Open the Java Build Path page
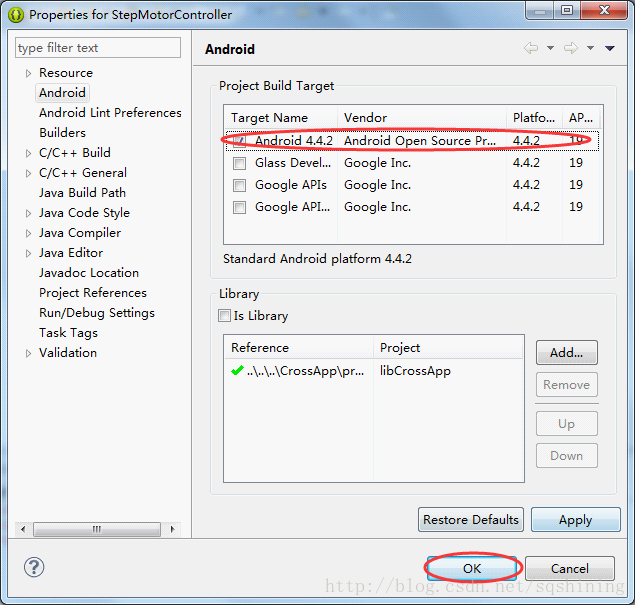 82,193
